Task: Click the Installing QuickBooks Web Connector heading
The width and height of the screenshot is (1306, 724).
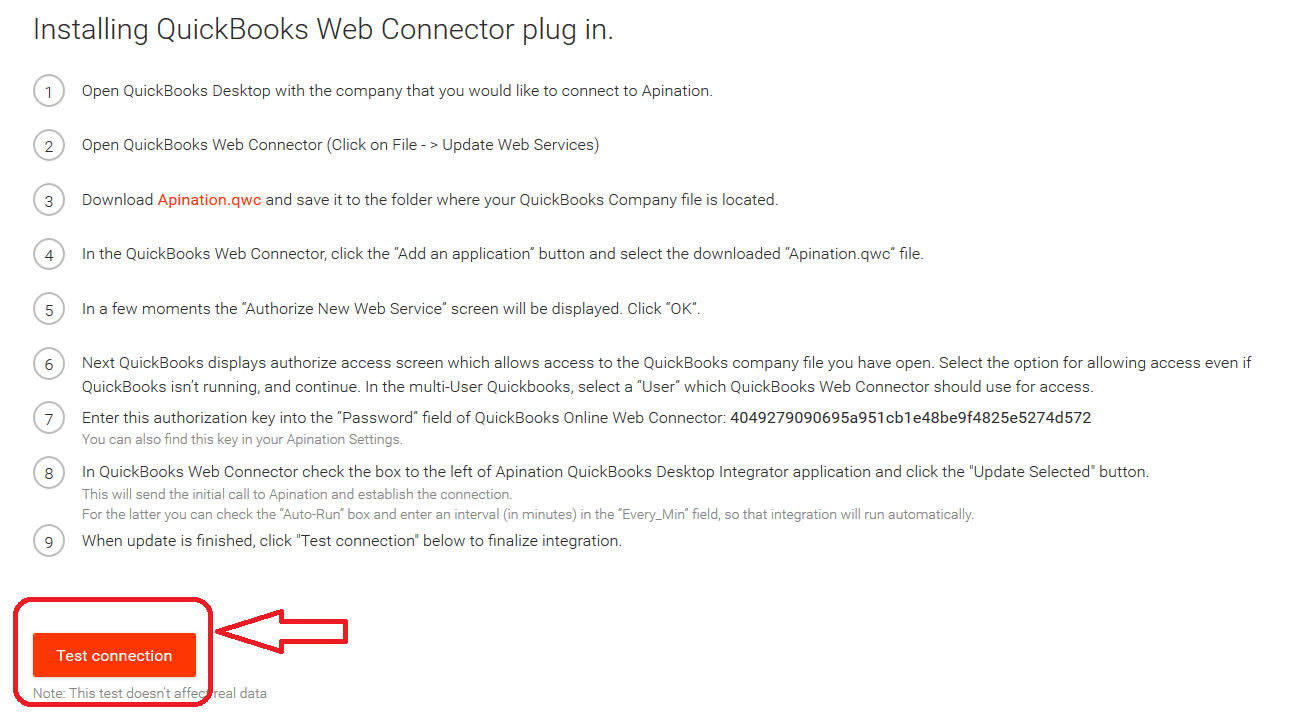Action: click(x=323, y=30)
